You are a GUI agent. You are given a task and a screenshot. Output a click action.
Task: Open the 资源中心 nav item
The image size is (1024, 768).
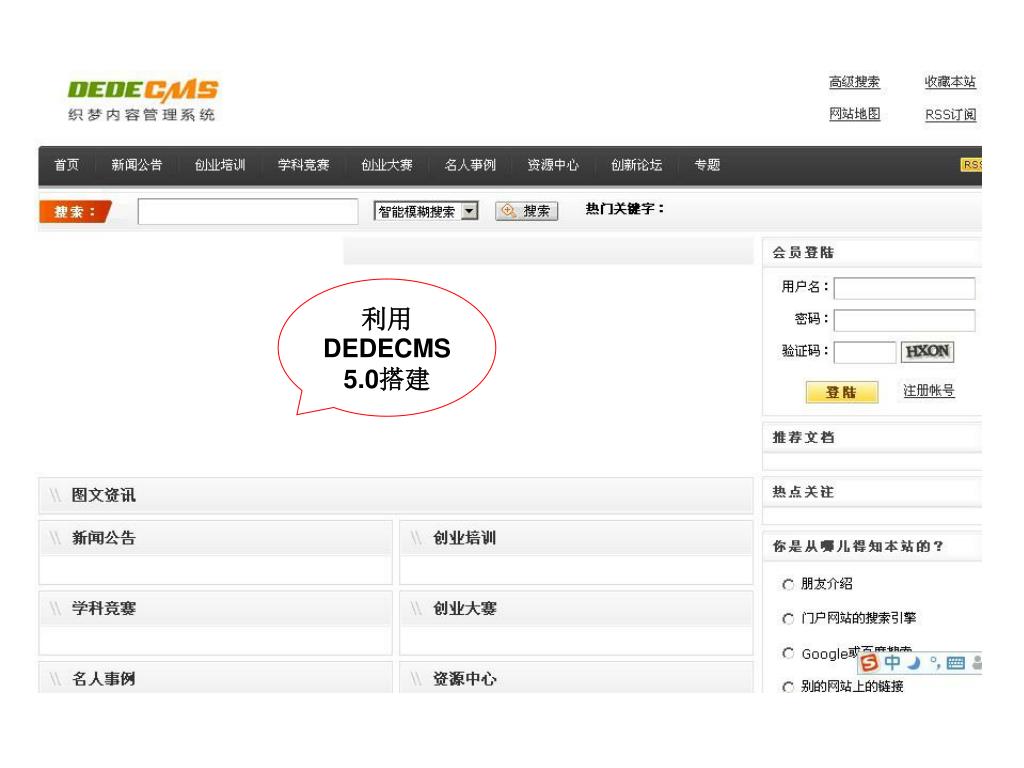pos(553,165)
